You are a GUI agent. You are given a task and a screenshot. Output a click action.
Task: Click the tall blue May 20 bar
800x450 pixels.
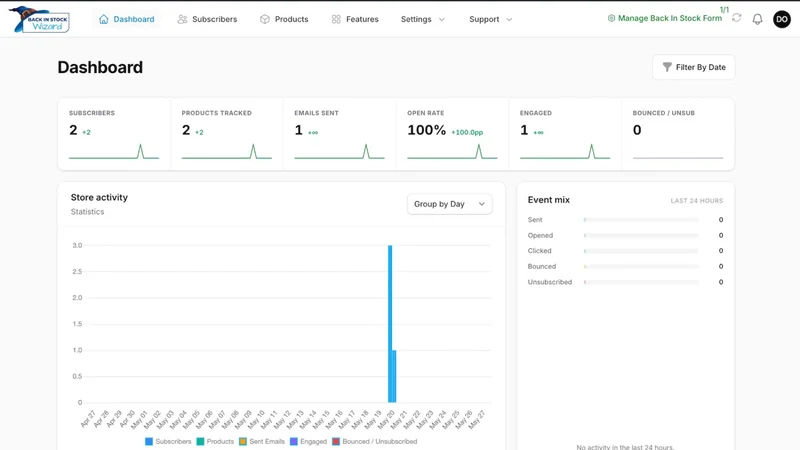tap(390, 323)
